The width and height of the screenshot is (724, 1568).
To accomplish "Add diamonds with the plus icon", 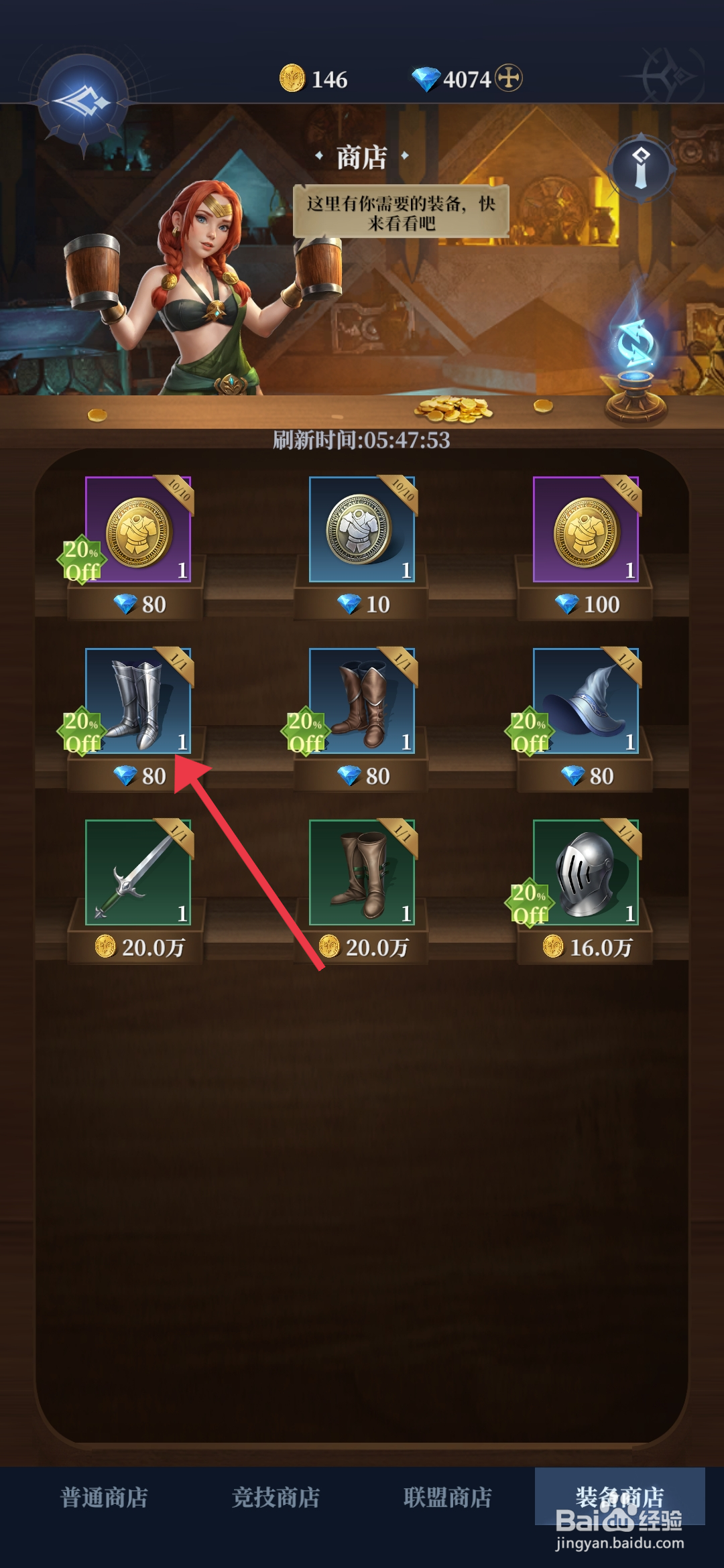I will pyautogui.click(x=509, y=78).
